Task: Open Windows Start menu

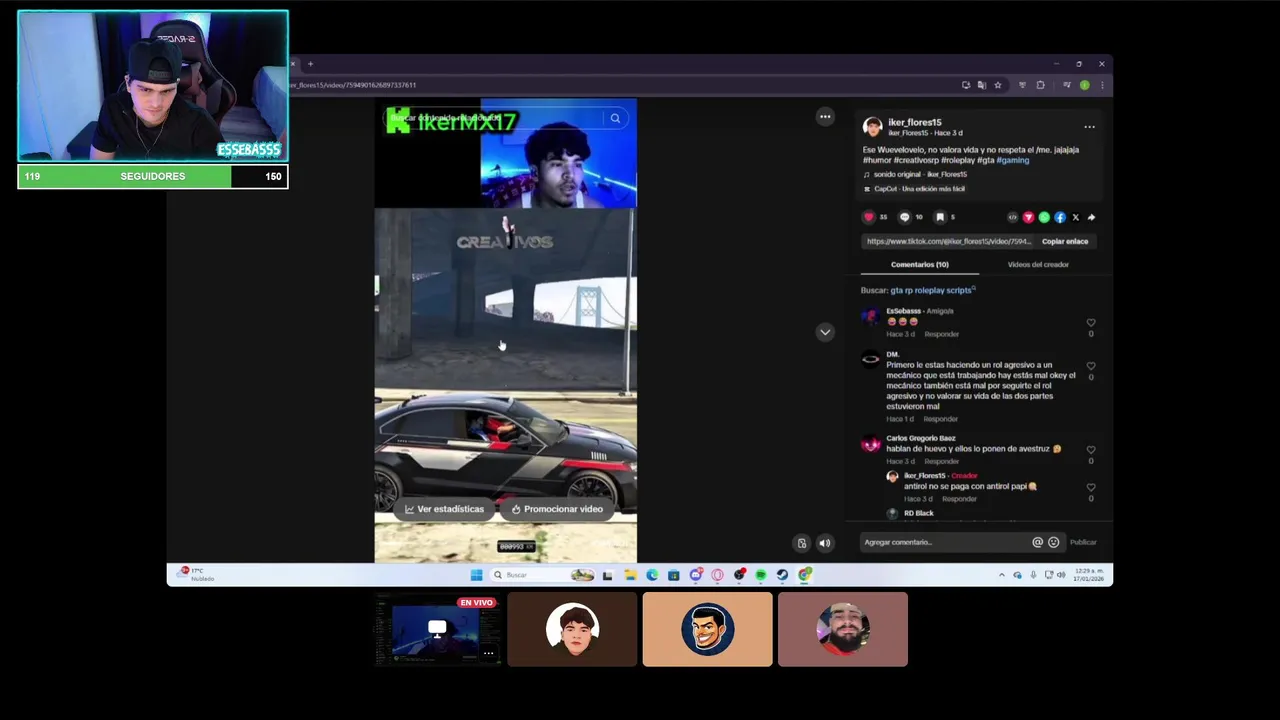Action: [476, 575]
